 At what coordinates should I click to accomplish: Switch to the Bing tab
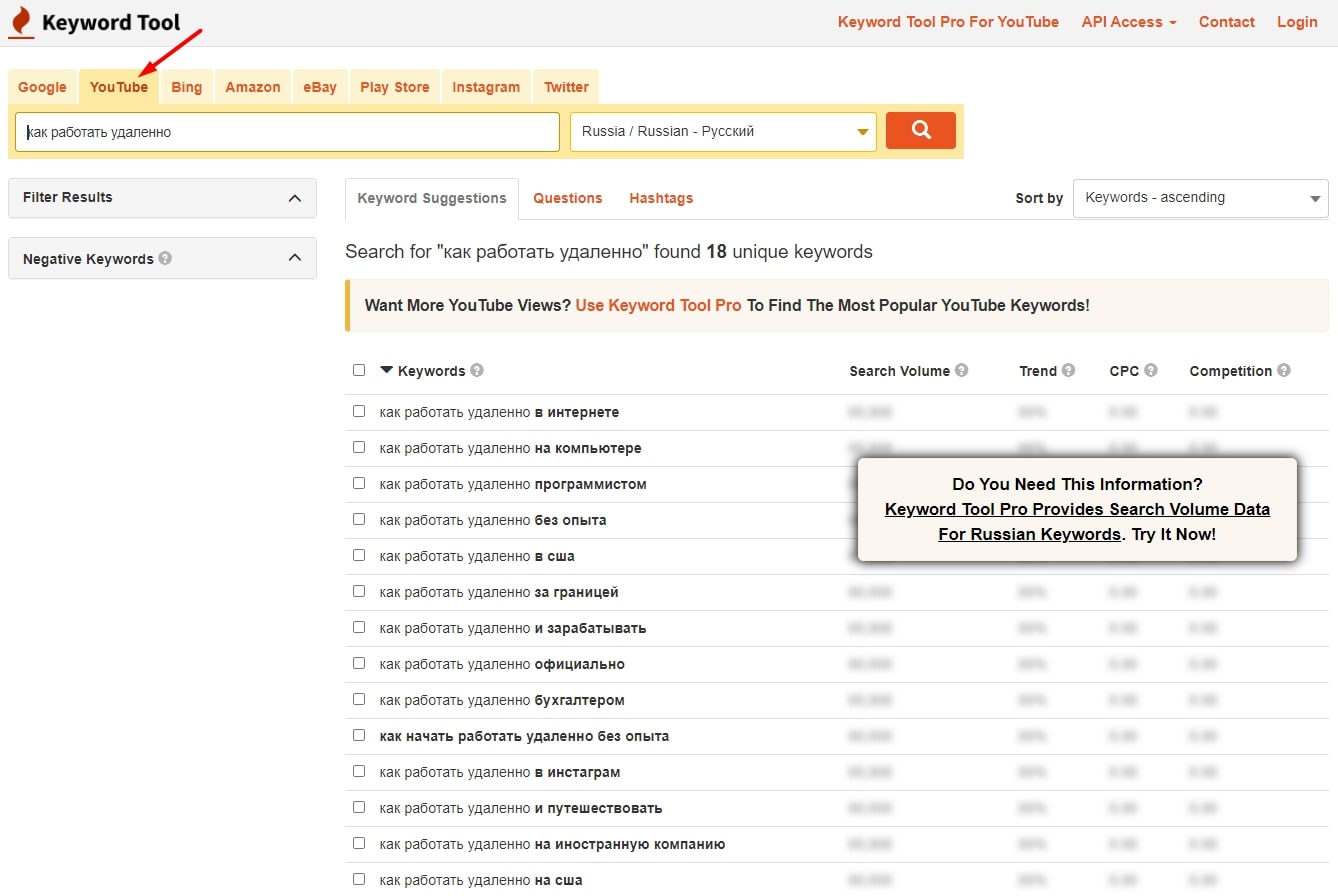186,87
